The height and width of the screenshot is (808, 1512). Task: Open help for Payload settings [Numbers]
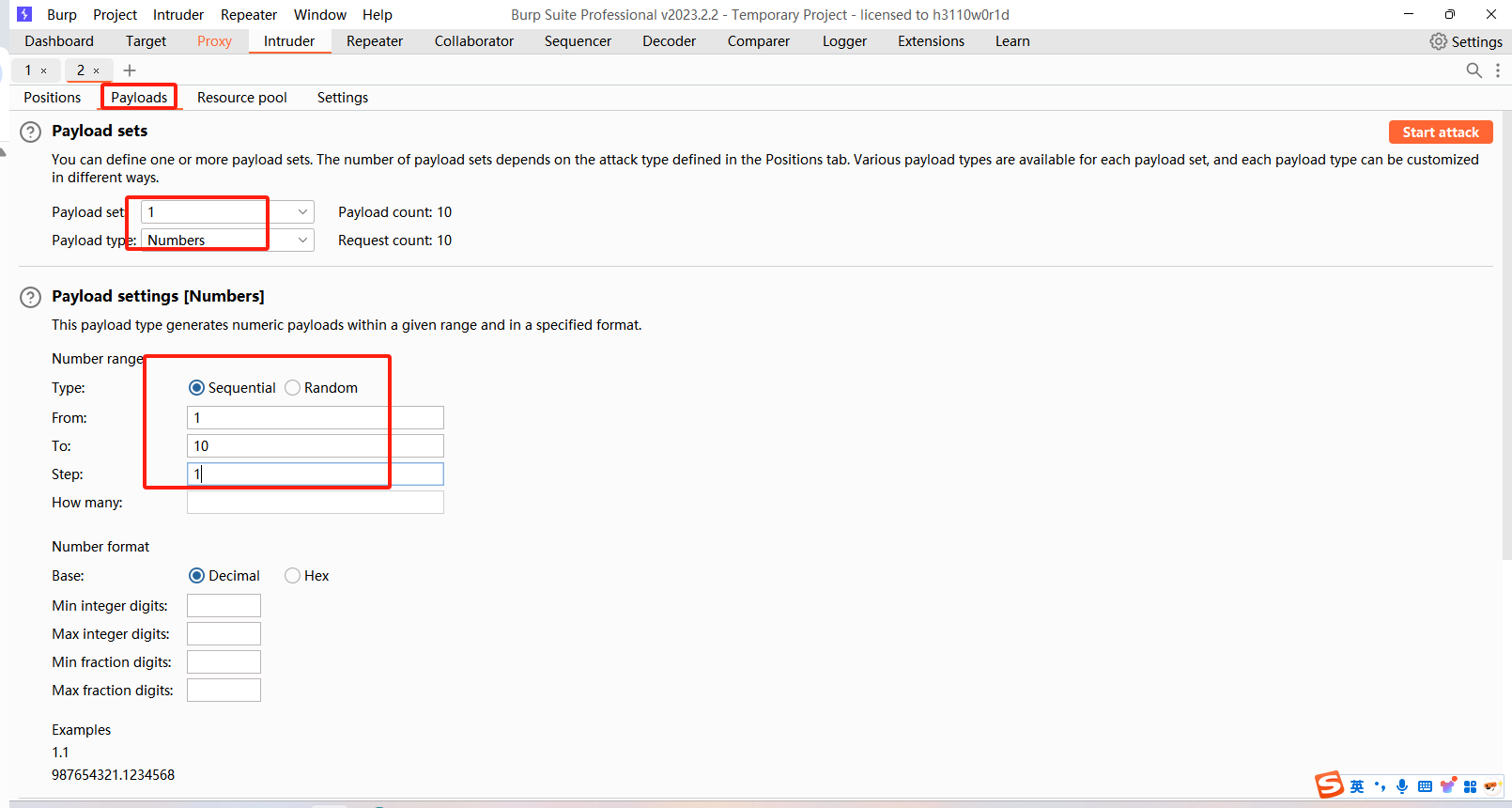(30, 297)
